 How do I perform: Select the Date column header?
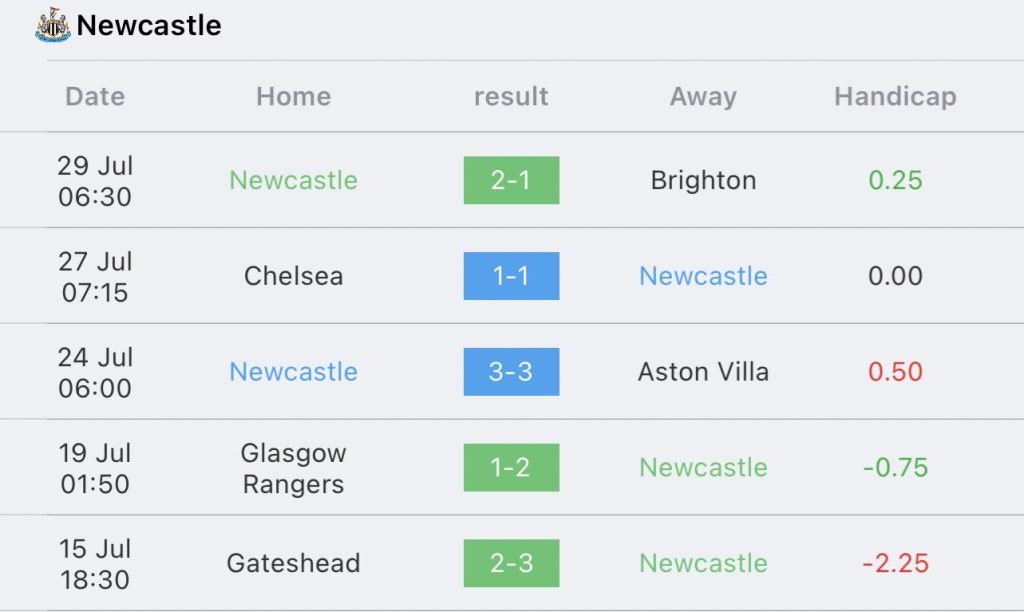95,97
